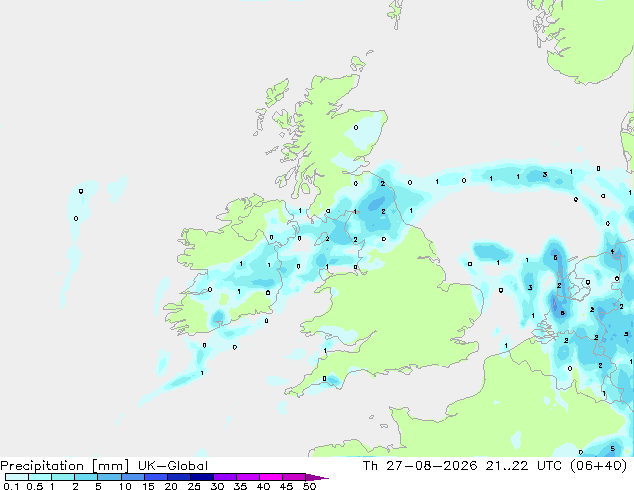Screen dimensions: 634x490
Task: Select the 5 to 10 mm legend swatch
Action: (x=109, y=477)
